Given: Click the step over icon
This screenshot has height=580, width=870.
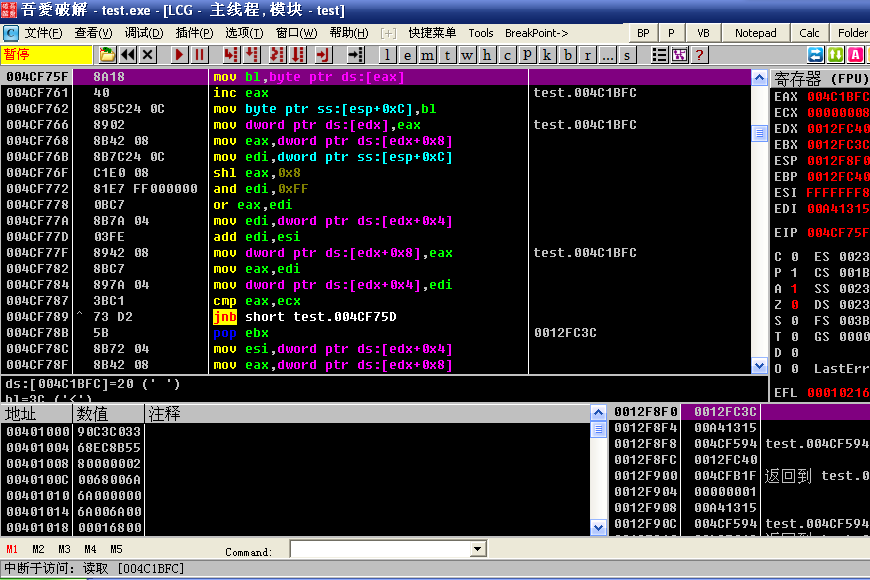Looking at the screenshot, I should point(253,54).
